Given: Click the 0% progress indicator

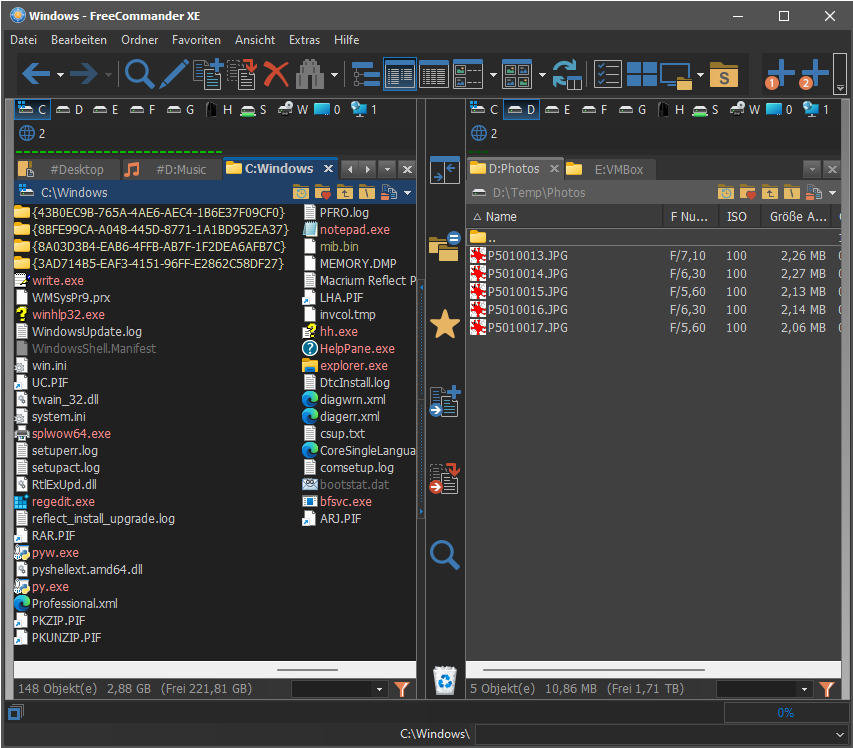Looking at the screenshot, I should (785, 713).
